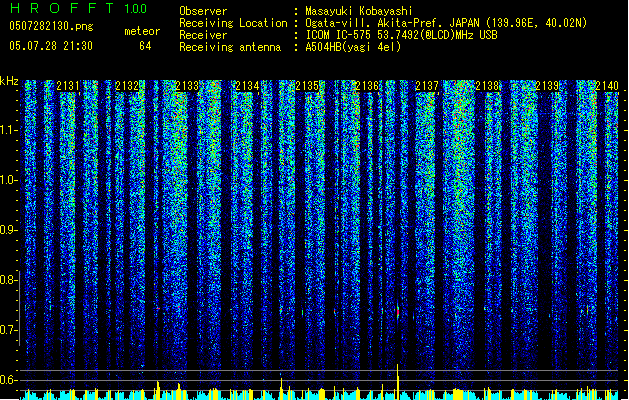Screen dimensions: 629x400
Task: Click the 2132 time marker
Action: point(127,86)
